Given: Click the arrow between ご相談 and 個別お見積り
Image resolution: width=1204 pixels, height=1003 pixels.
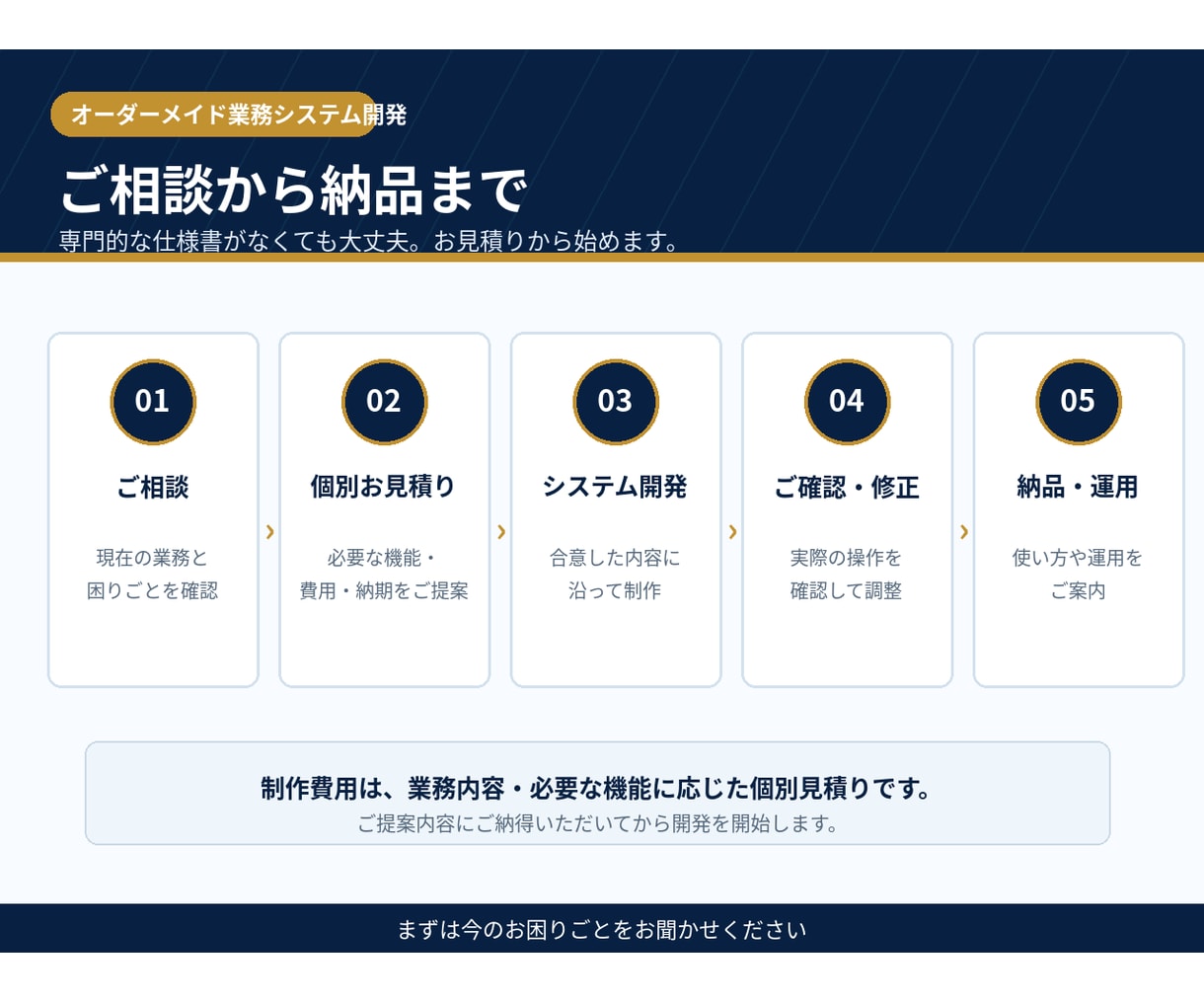Looking at the screenshot, I should click(269, 532).
